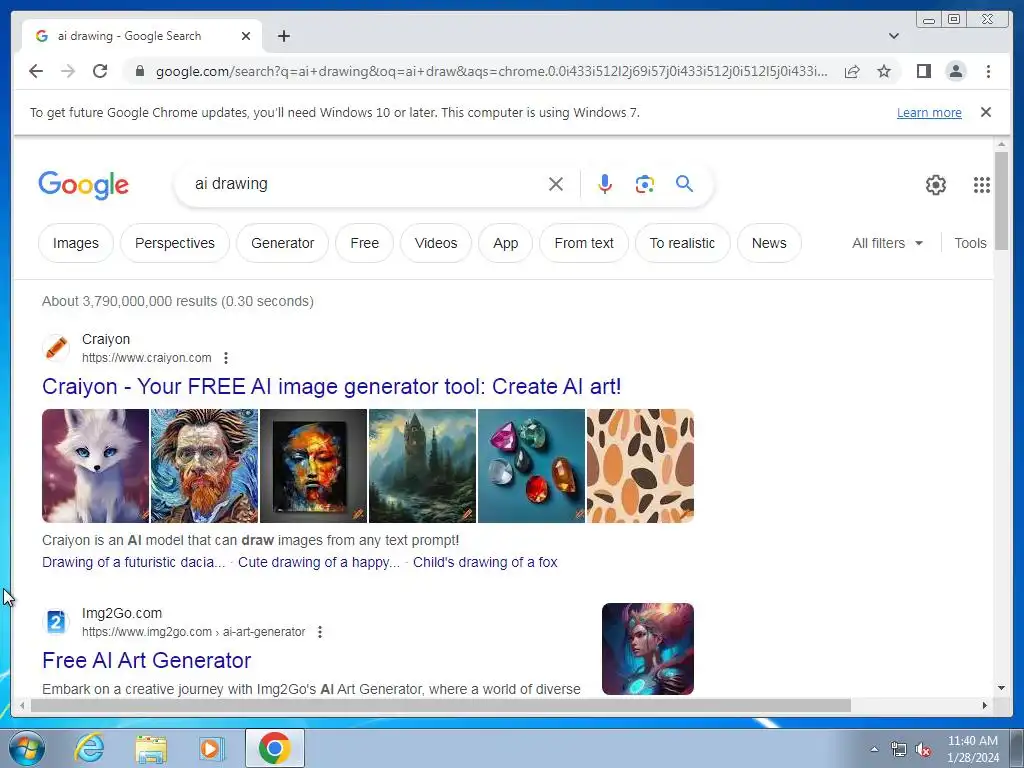The image size is (1024, 768).
Task: Open the Craiyon result's three-dot options
Action: [x=226, y=358]
